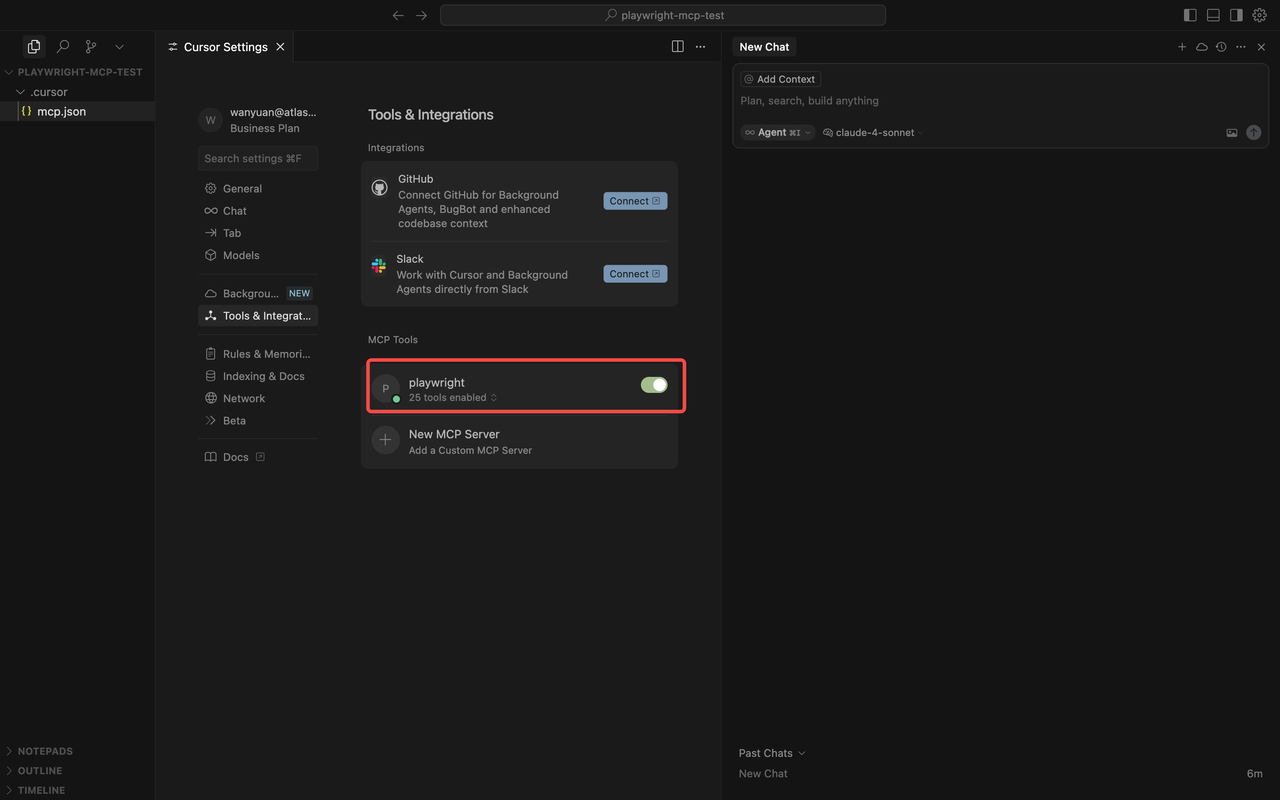Focus the chat prompt input
1280x800 pixels.
(x=1000, y=101)
